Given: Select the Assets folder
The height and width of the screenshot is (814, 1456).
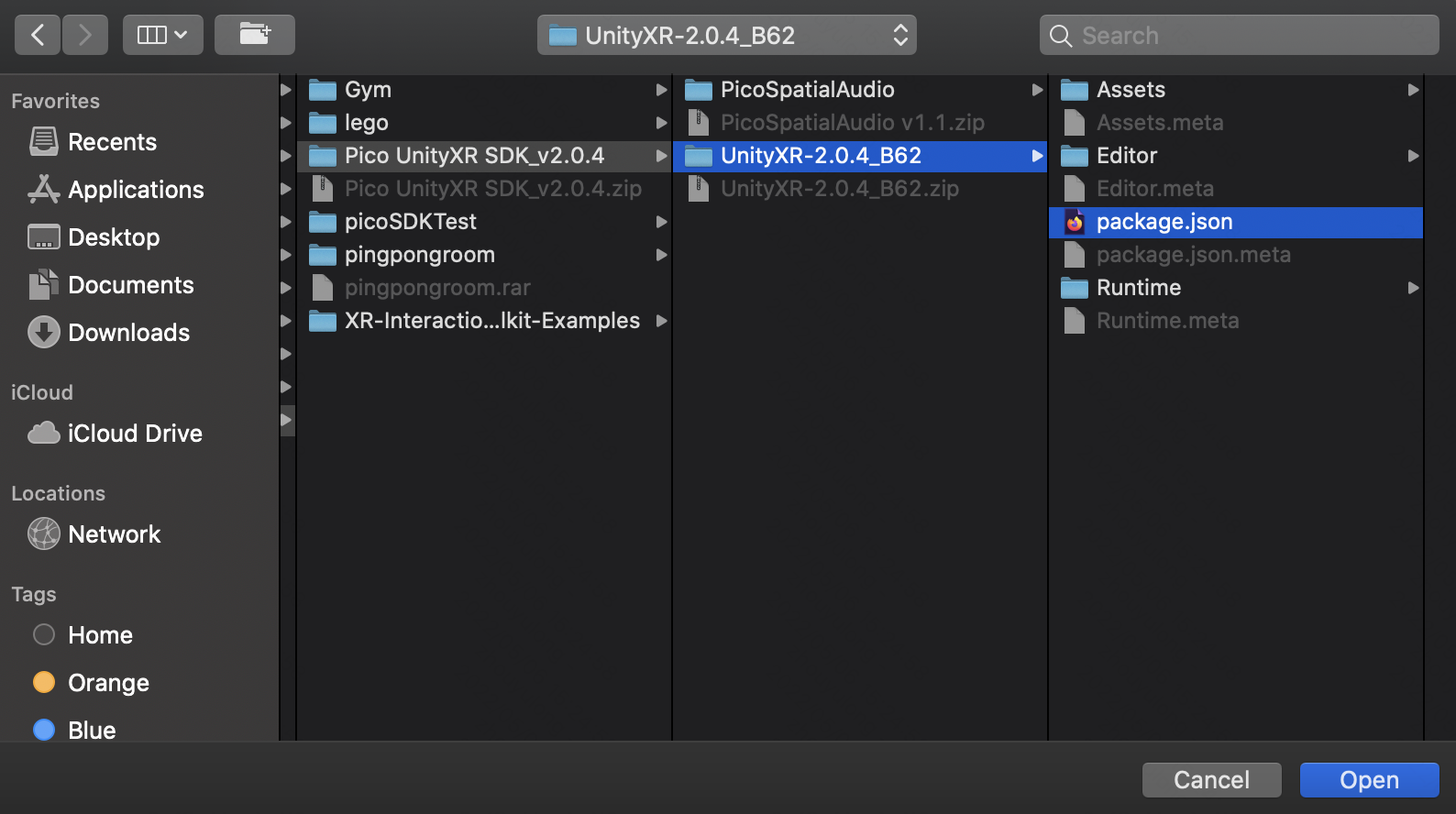Looking at the screenshot, I should coord(1236,90).
